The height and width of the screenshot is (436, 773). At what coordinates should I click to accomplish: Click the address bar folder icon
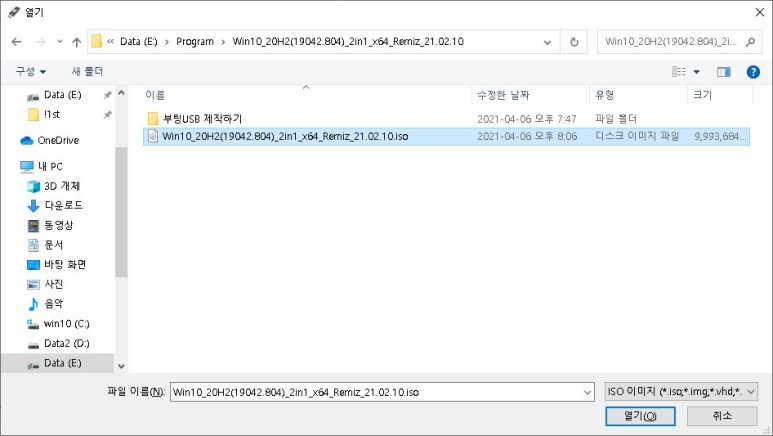point(97,42)
